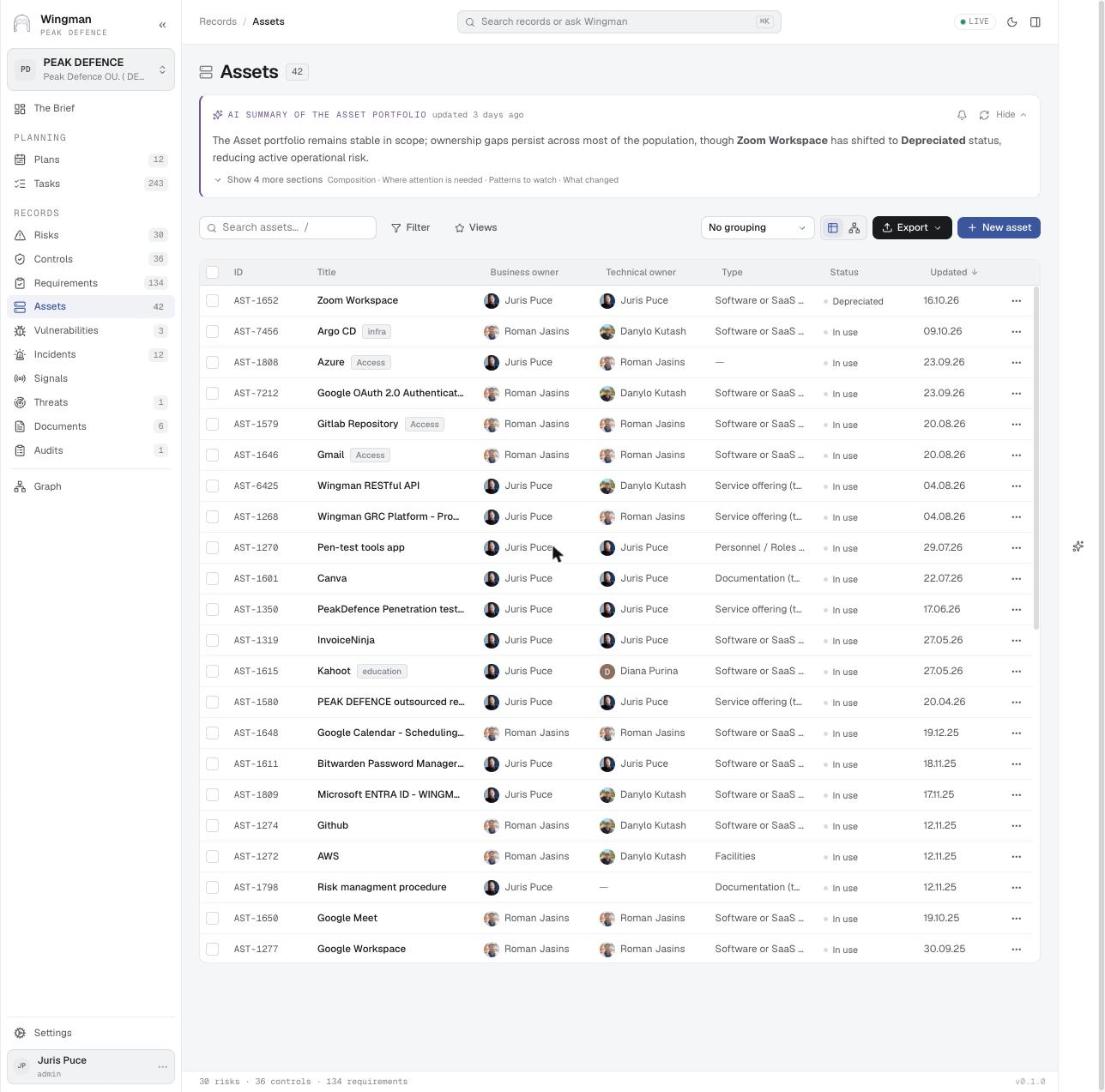The image size is (1105, 1092).
Task: Click the Access tag on Azure
Action: (x=371, y=363)
